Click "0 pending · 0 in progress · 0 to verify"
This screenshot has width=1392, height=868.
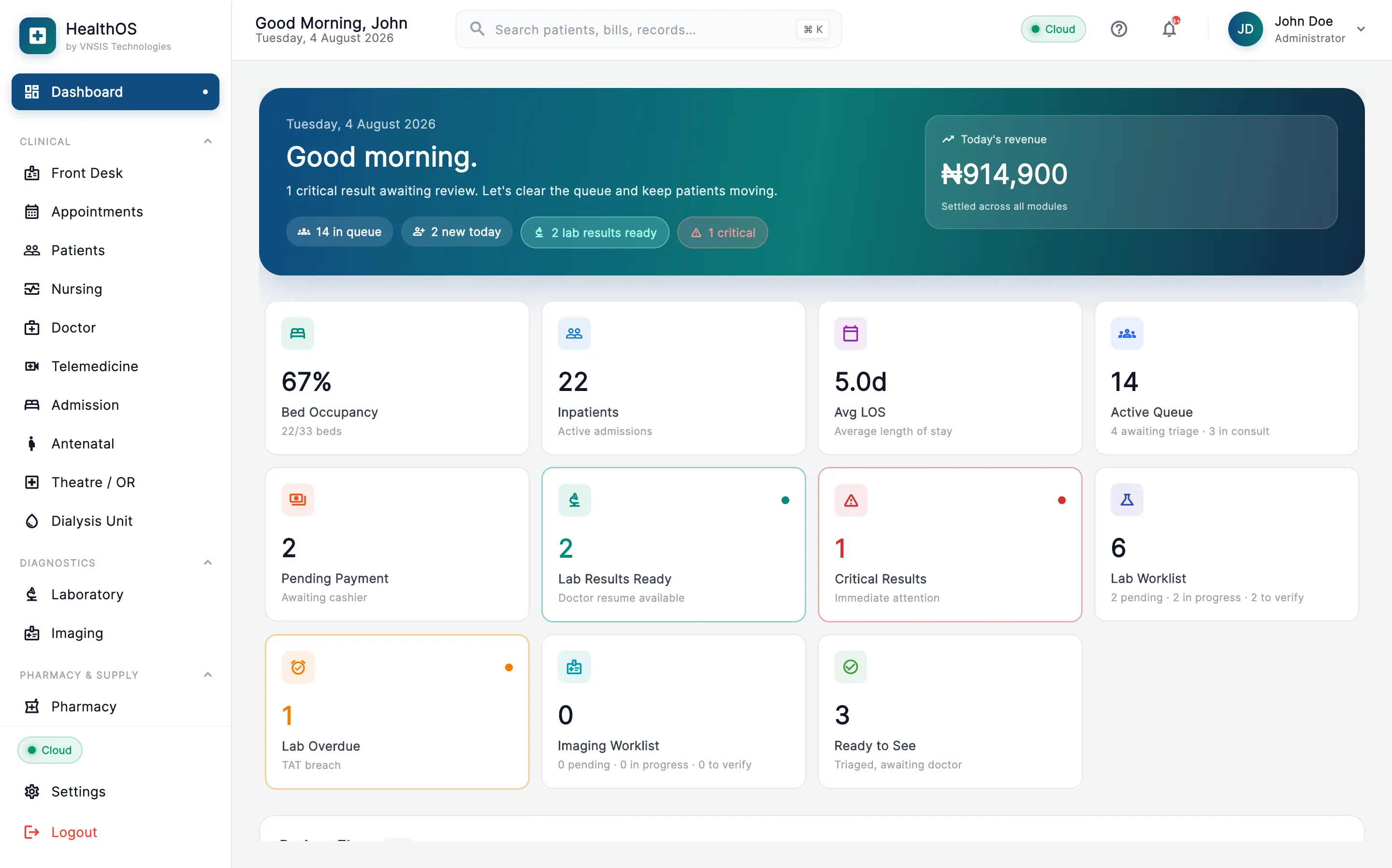pos(654,764)
